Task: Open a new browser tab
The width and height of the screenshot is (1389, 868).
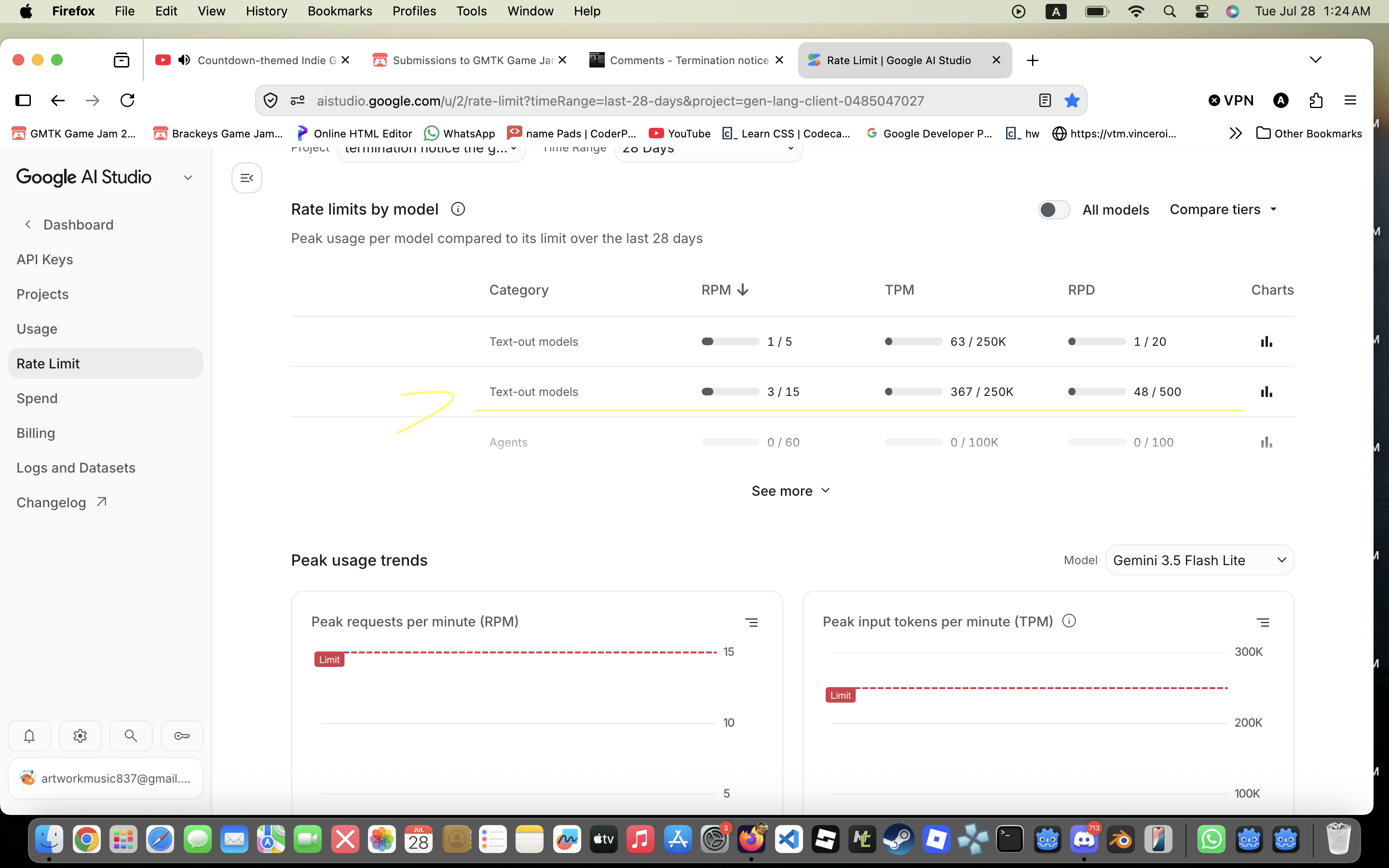Action: click(1032, 60)
